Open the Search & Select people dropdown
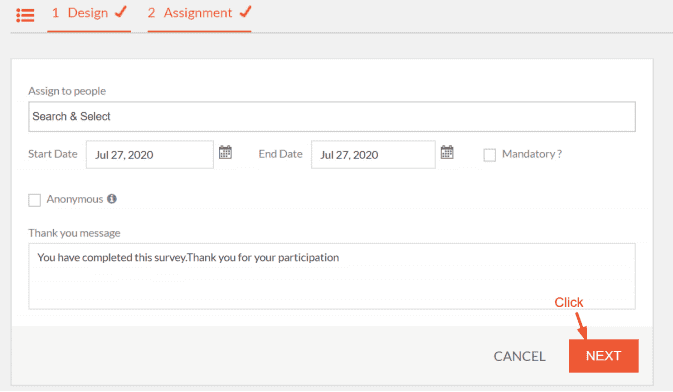 coord(332,117)
